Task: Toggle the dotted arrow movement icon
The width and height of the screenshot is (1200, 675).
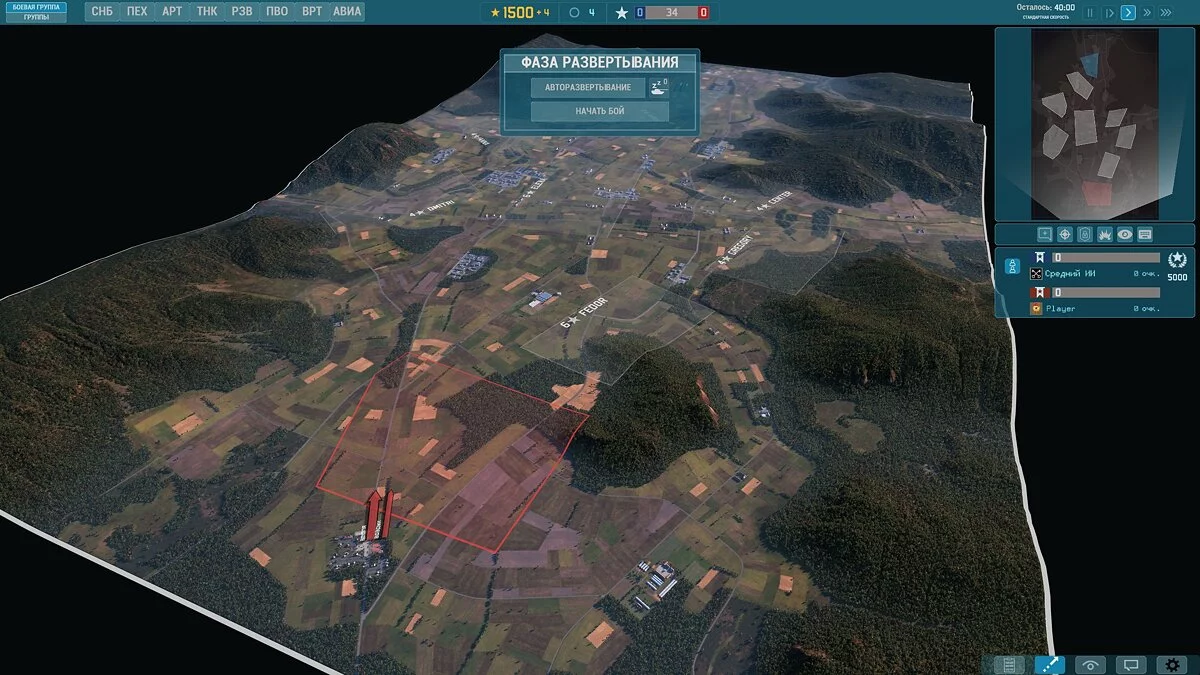Action: click(1050, 664)
